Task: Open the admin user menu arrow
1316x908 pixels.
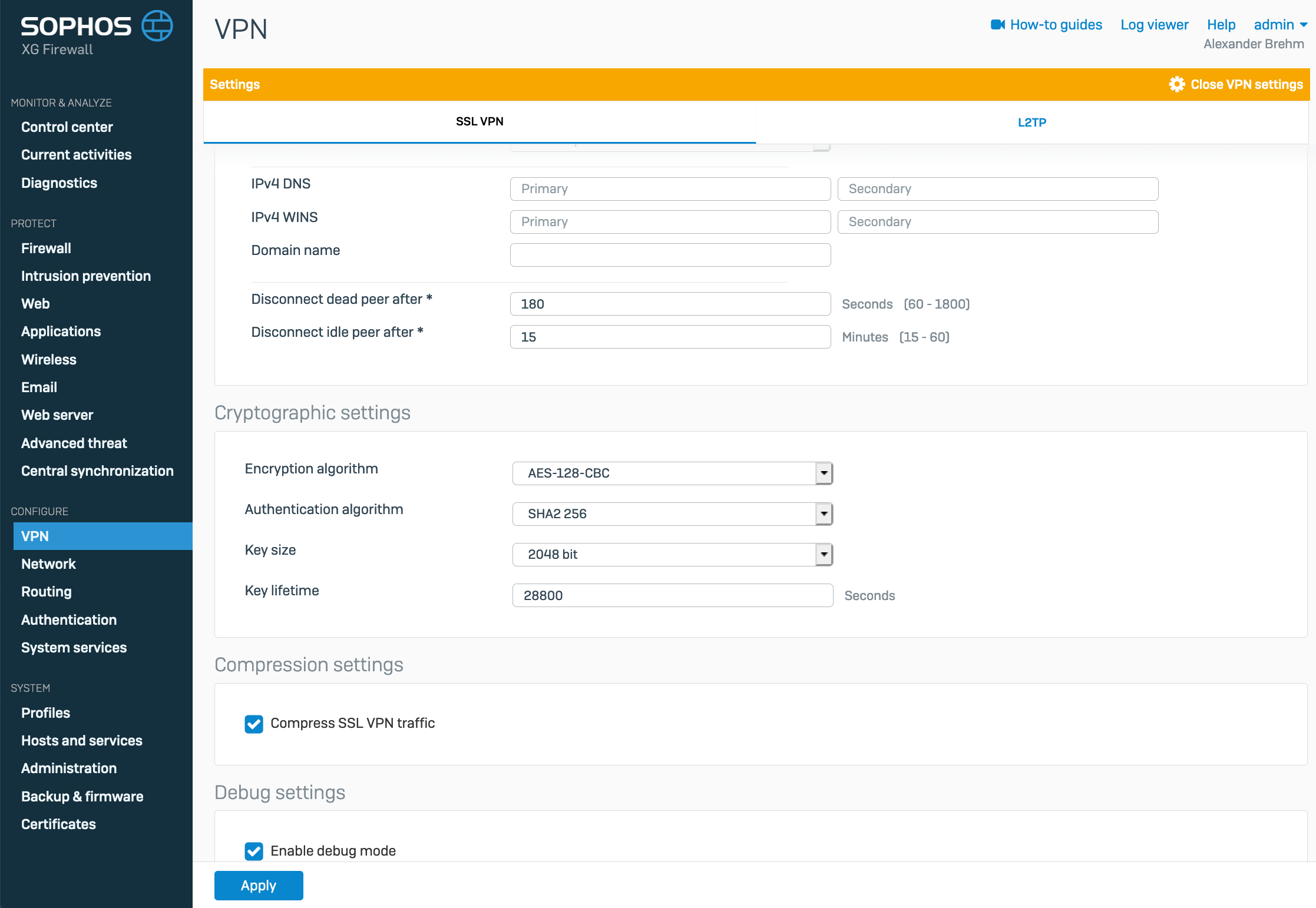Action: point(1304,25)
